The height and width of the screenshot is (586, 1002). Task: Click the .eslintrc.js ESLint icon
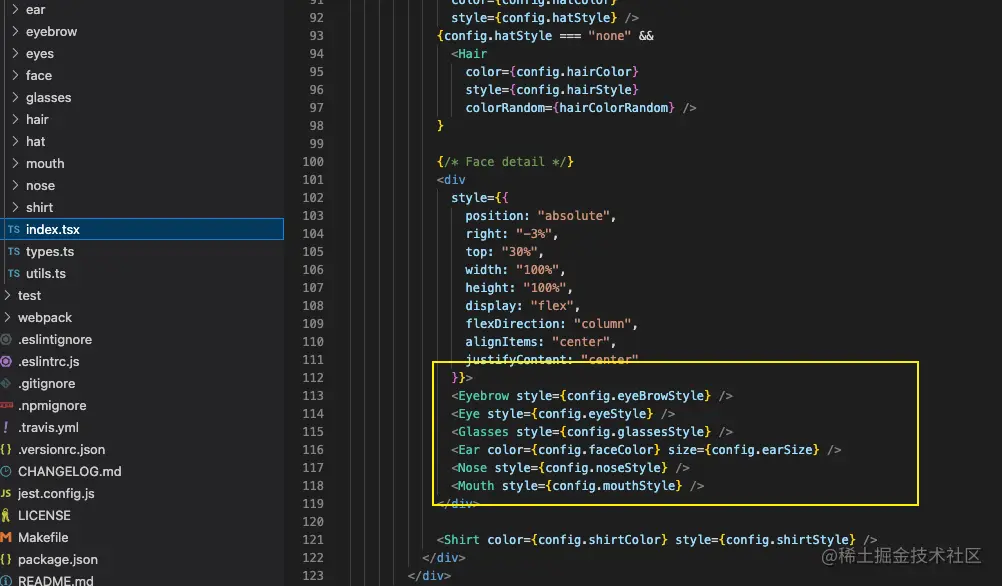pyautogui.click(x=6, y=361)
